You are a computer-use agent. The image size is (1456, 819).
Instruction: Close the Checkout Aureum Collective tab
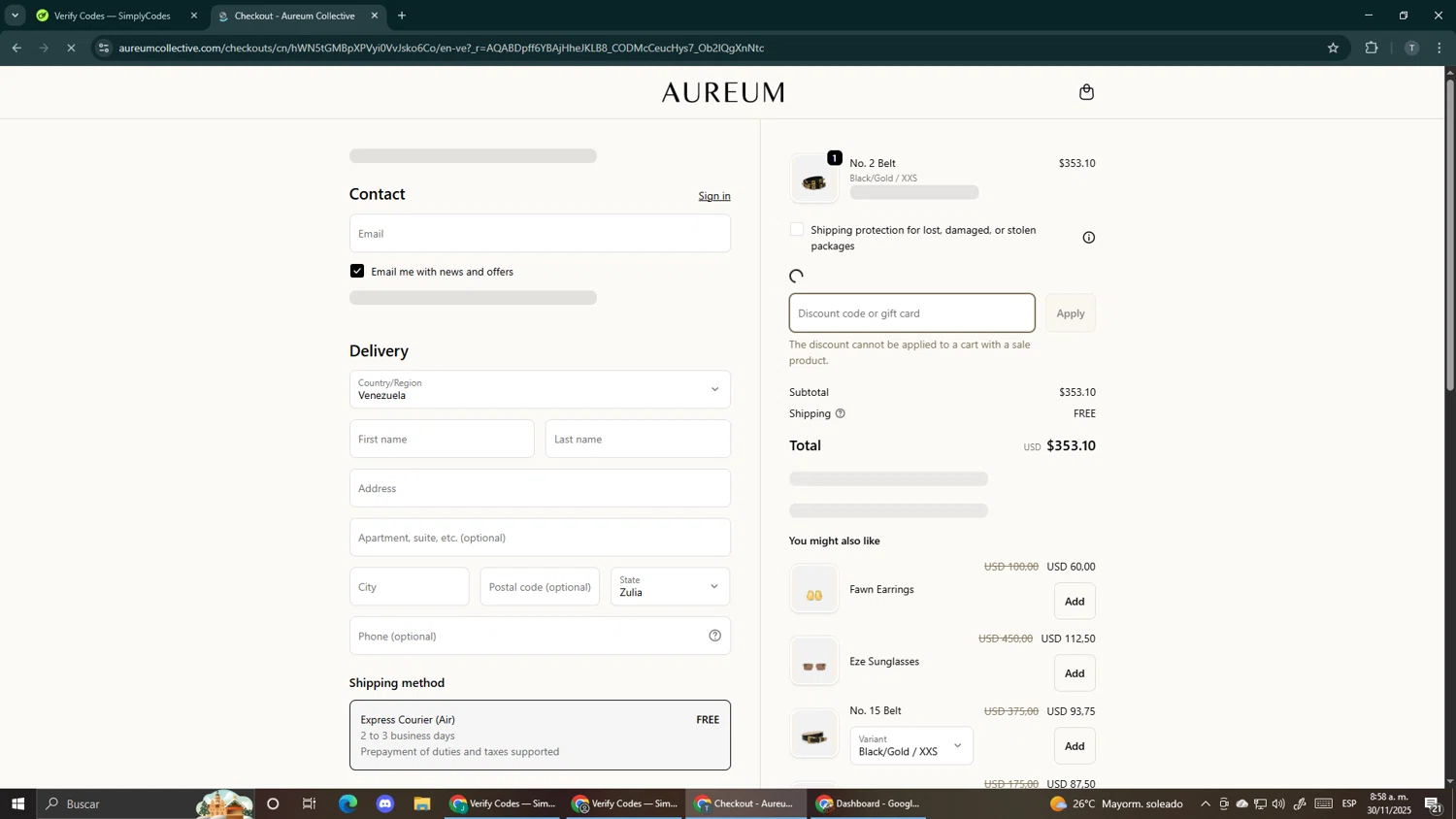[x=375, y=16]
